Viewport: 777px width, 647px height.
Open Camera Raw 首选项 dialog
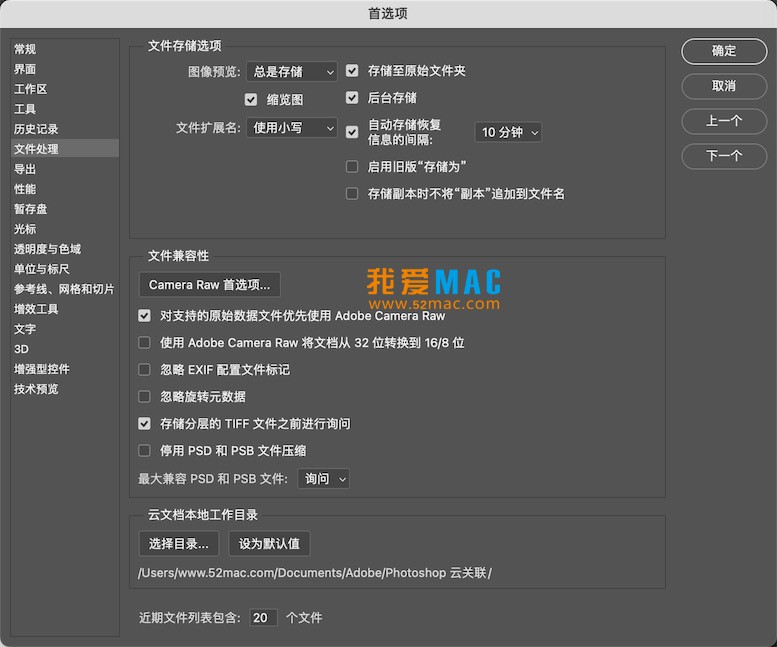[x=210, y=285]
